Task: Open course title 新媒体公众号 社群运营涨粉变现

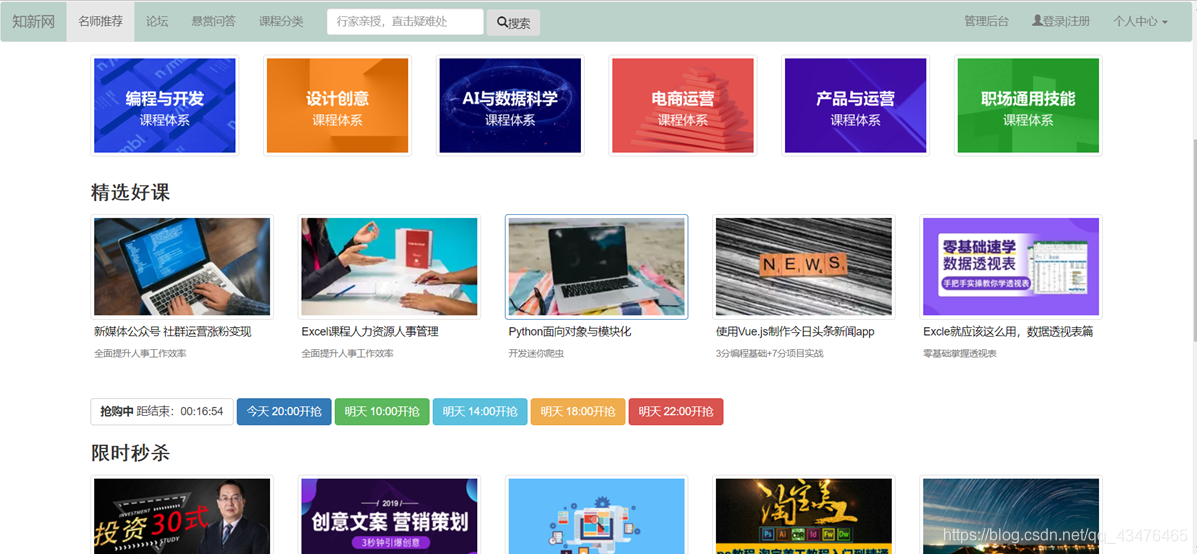Action: point(173,332)
